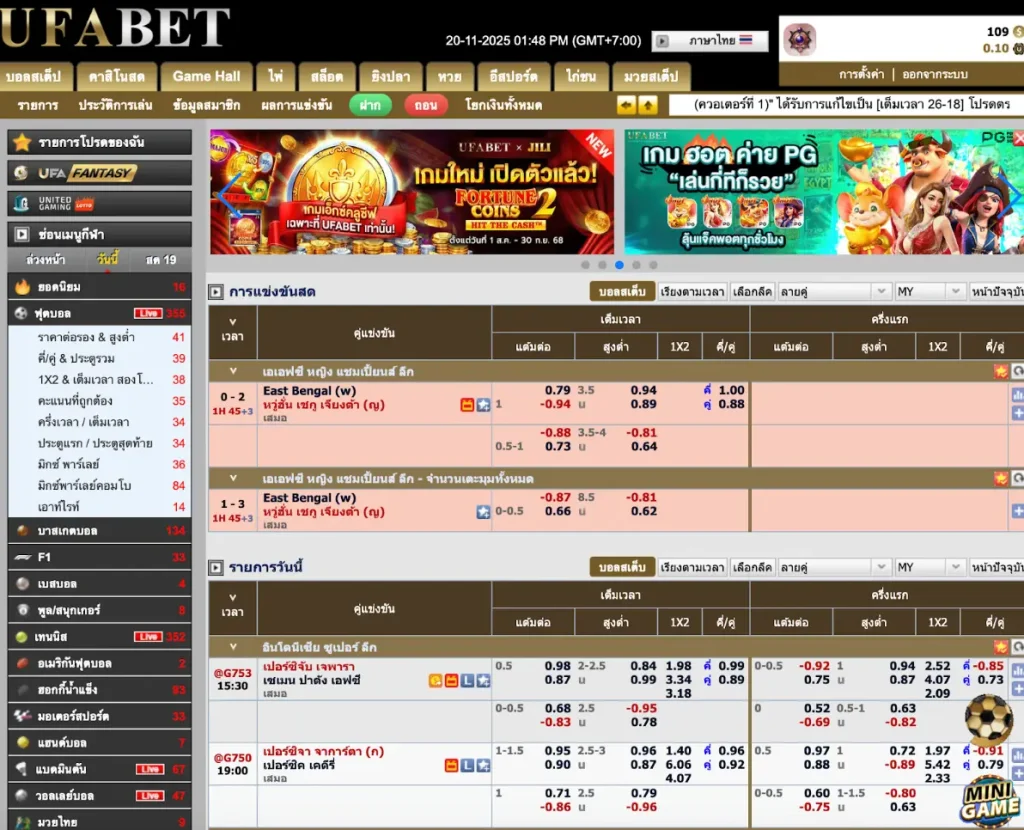The image size is (1024, 830).
Task: Toggle favorite star for Persijap Jepara match
Action: pos(483,681)
